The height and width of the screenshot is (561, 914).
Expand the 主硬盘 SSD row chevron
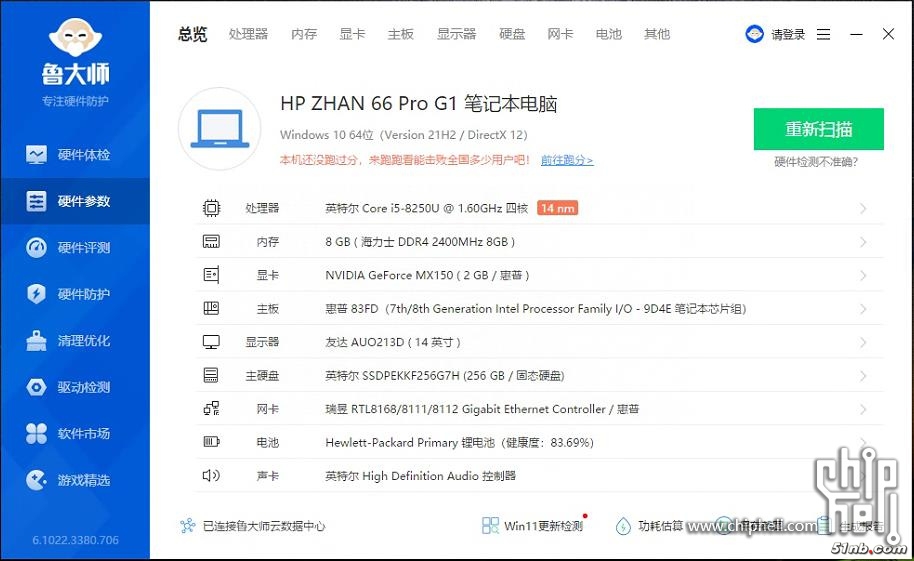click(x=862, y=376)
